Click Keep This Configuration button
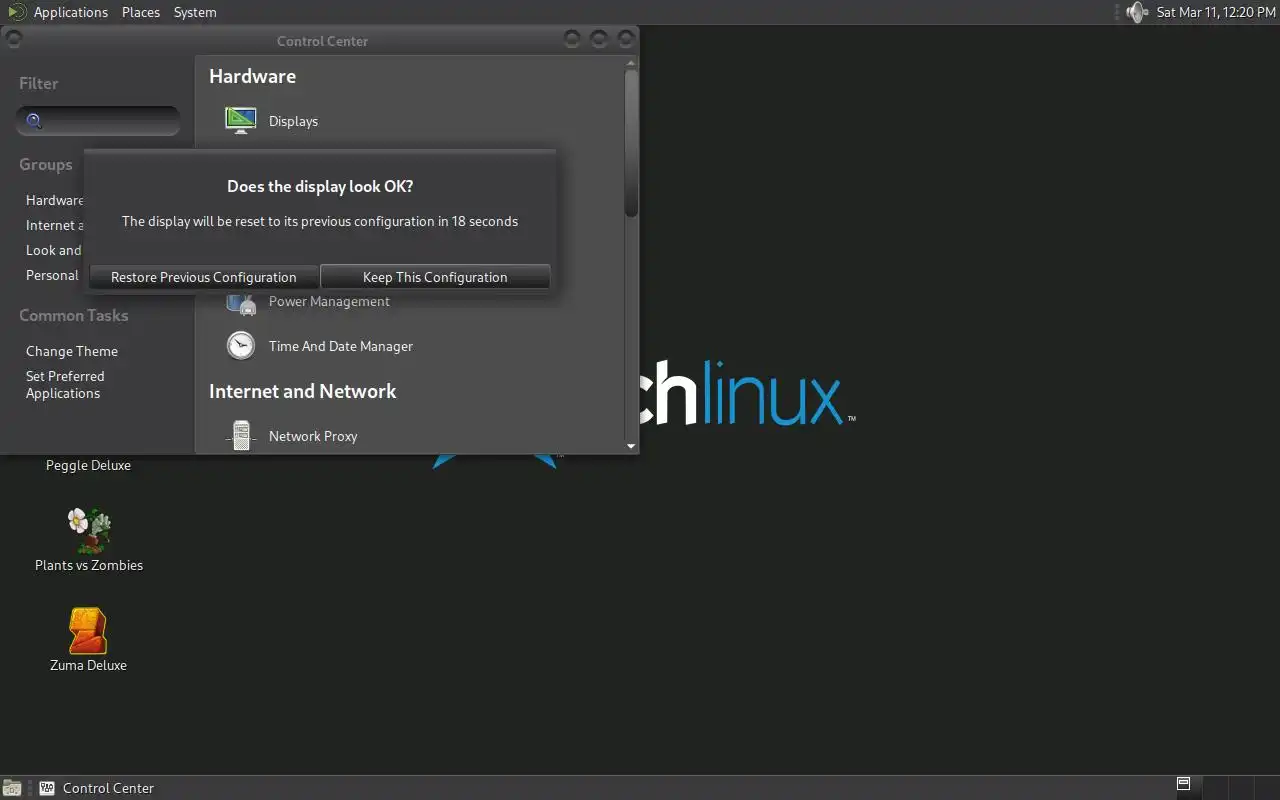Screen dimensions: 1280x800 435,277
